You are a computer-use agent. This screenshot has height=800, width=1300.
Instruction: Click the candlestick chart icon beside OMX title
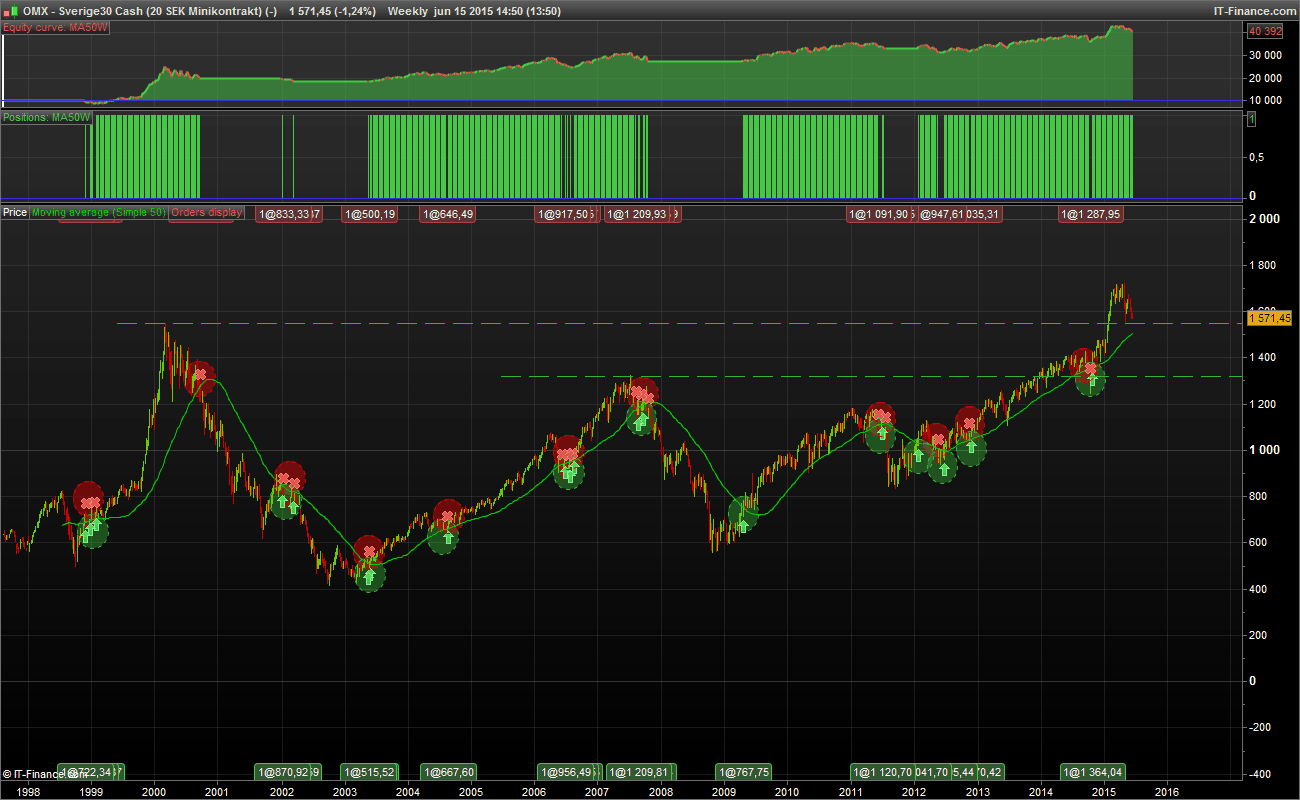[x=11, y=10]
